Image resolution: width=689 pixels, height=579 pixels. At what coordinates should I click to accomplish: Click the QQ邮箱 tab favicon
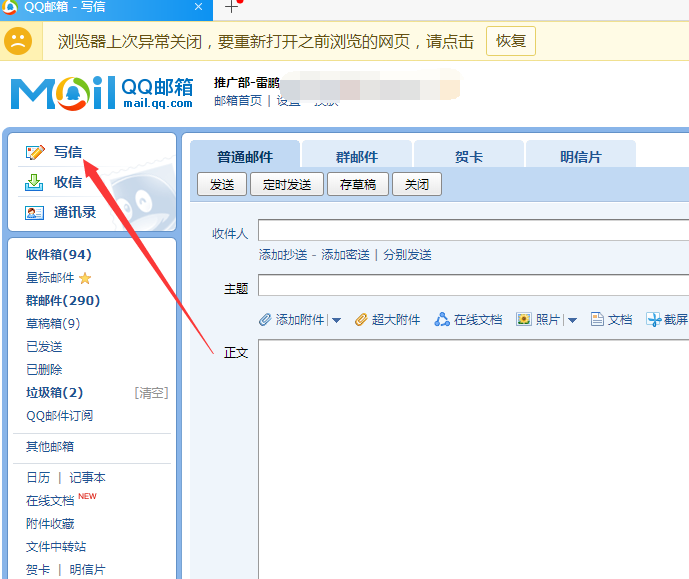click(x=10, y=7)
